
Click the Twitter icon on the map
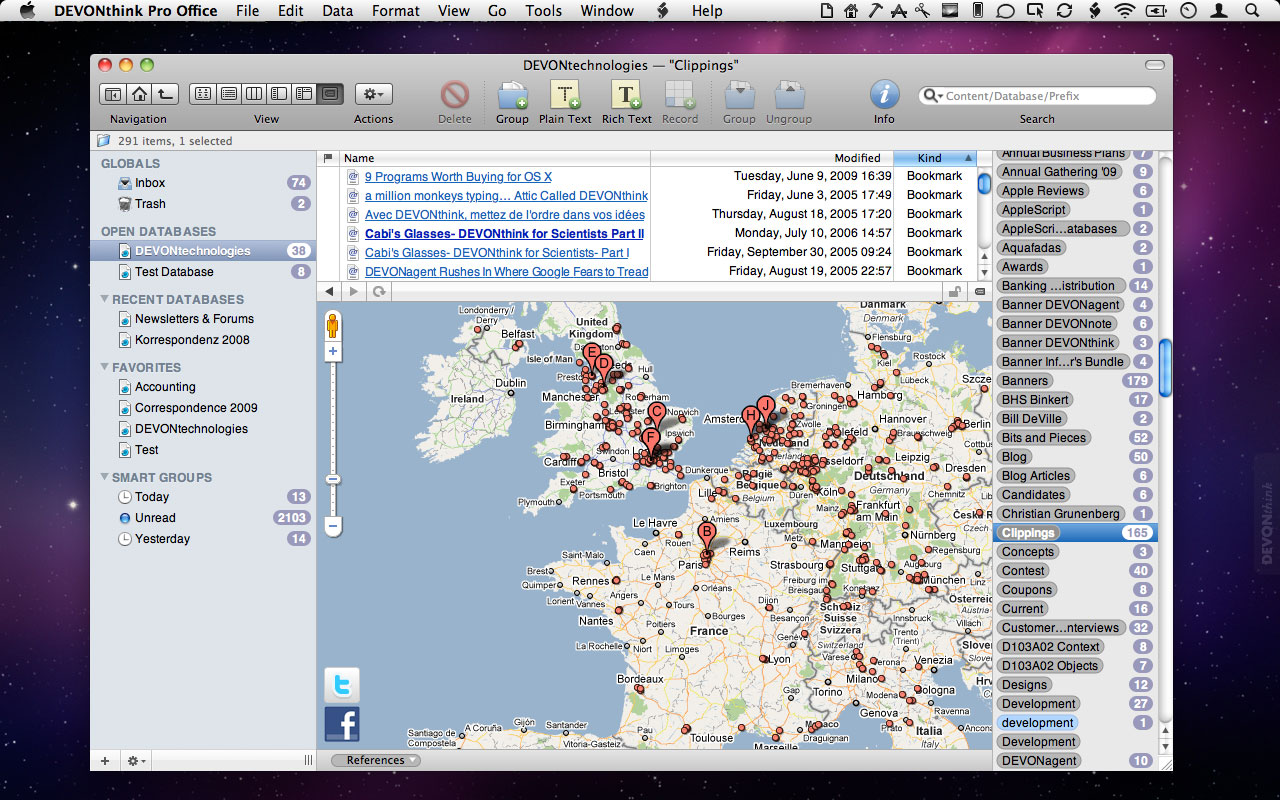[341, 685]
